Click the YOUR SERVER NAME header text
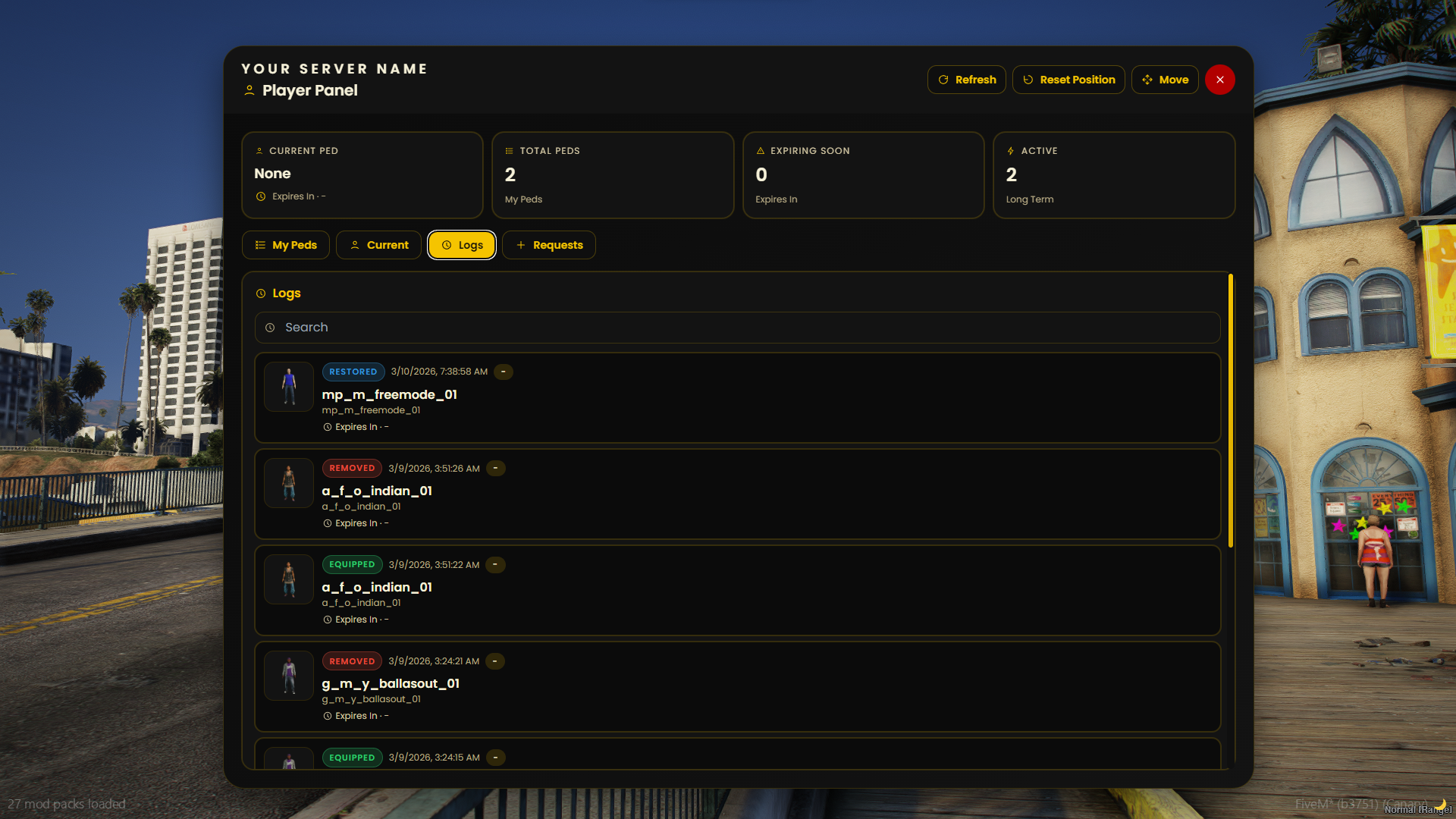 [334, 69]
